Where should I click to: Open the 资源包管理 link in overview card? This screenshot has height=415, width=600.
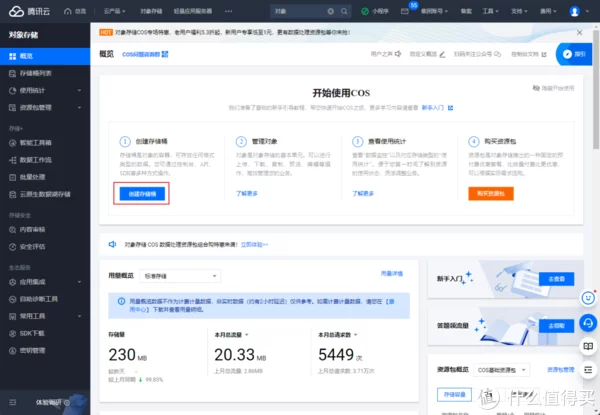click(x=561, y=370)
